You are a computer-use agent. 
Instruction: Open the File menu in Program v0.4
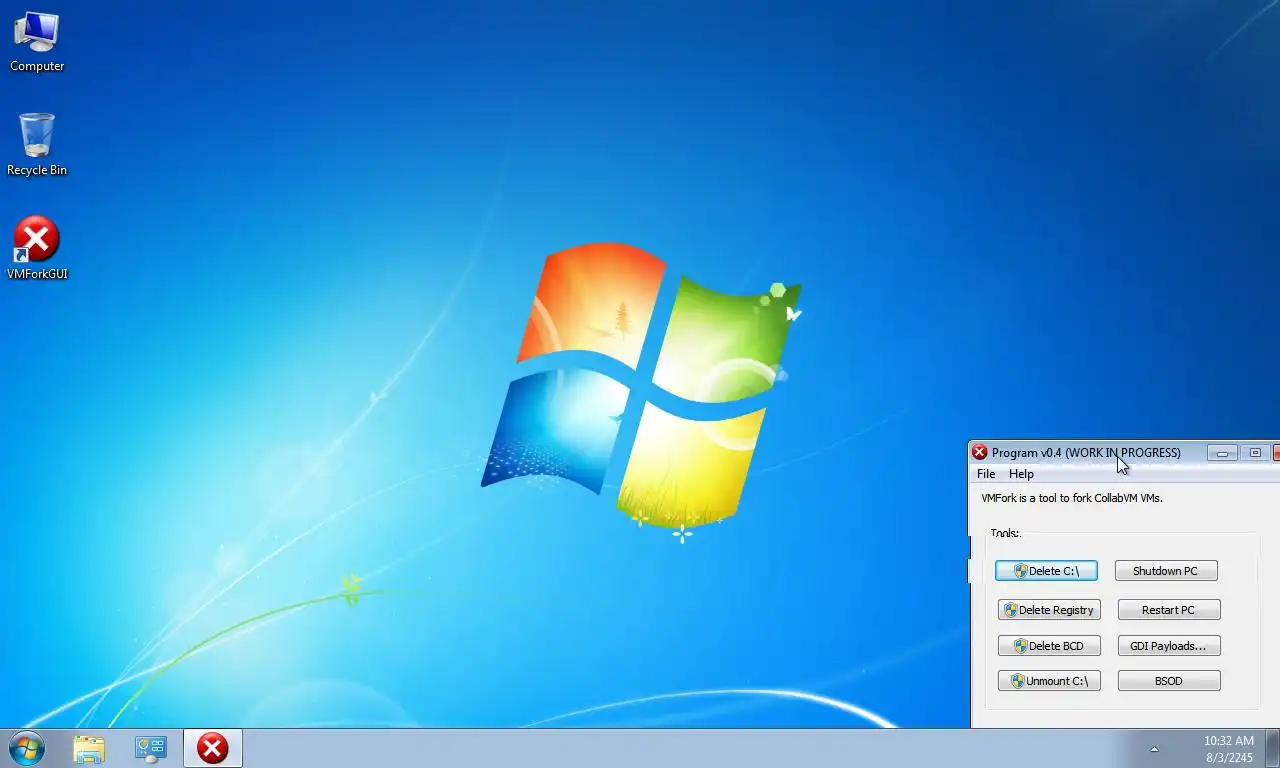[x=986, y=474]
